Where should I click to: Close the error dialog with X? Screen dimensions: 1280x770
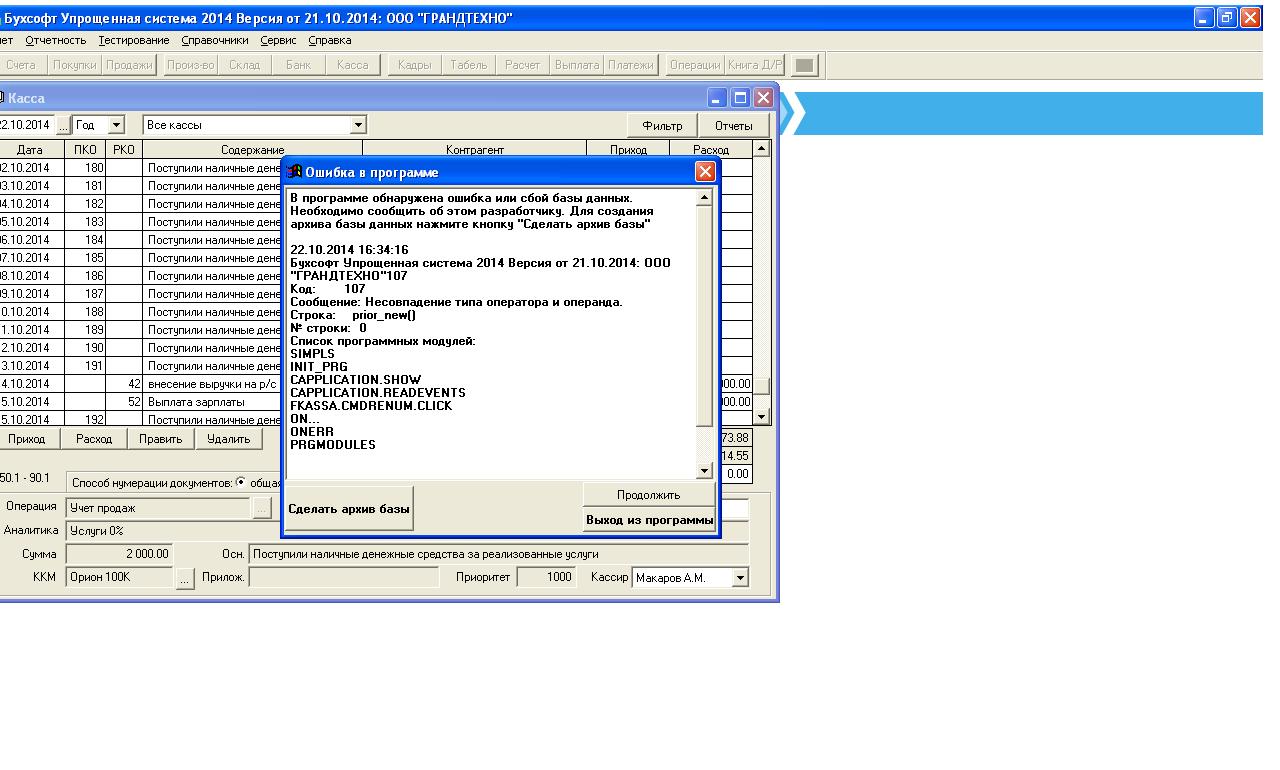pyautogui.click(x=705, y=172)
